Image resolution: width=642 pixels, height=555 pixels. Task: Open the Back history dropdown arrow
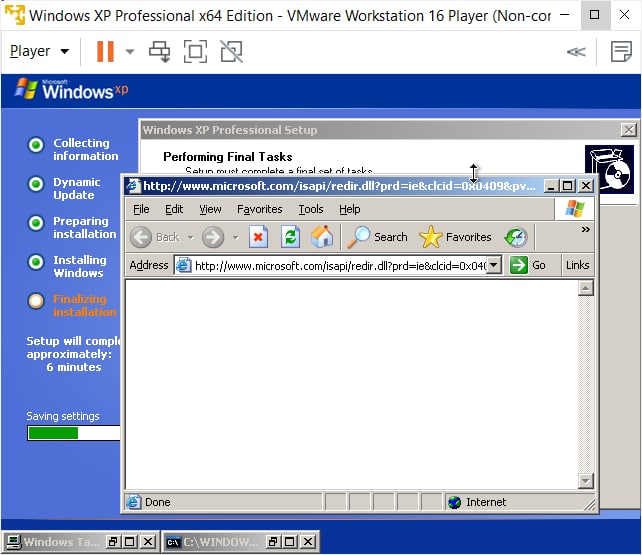point(190,237)
